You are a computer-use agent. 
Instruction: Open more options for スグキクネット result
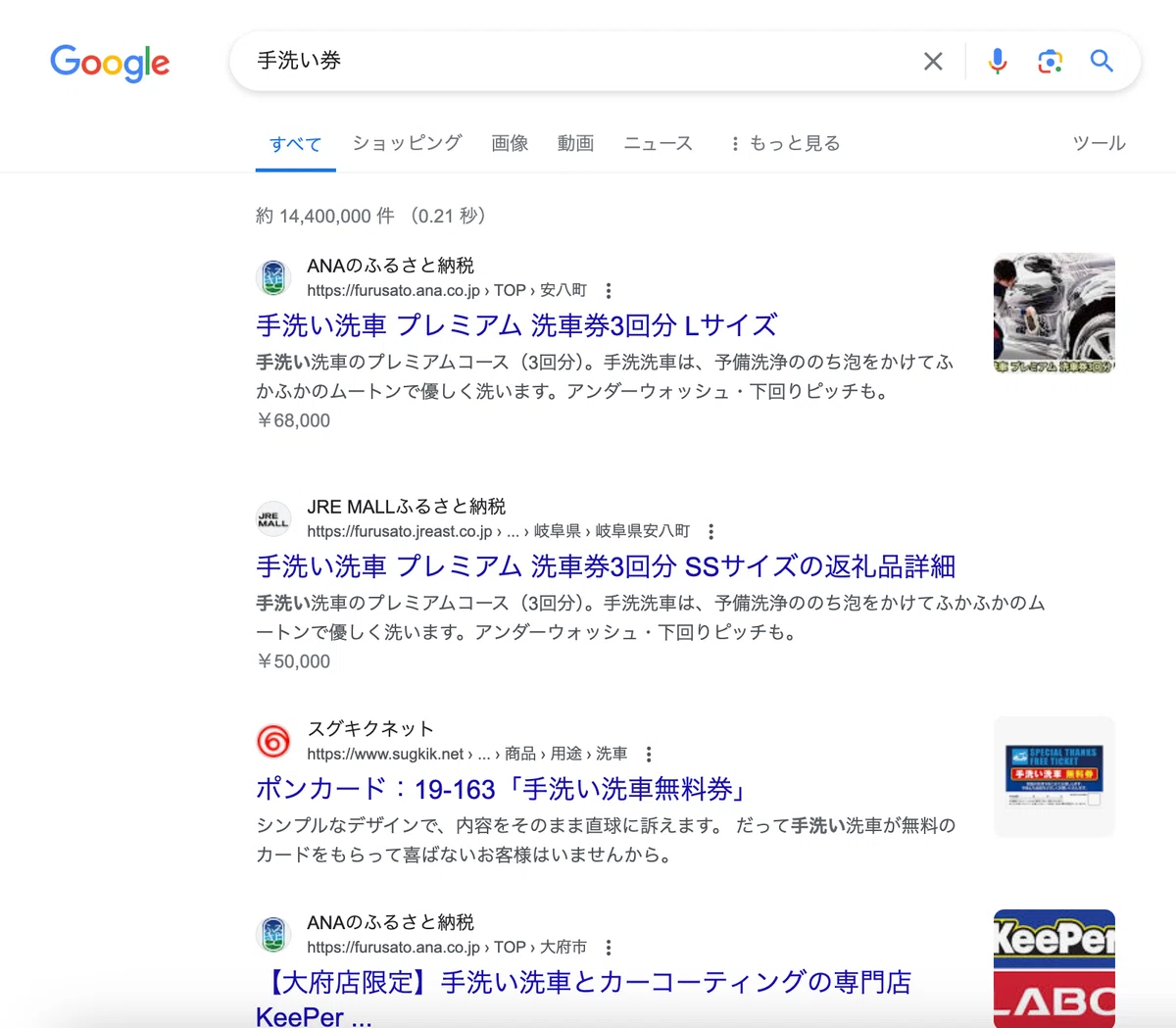coord(649,755)
